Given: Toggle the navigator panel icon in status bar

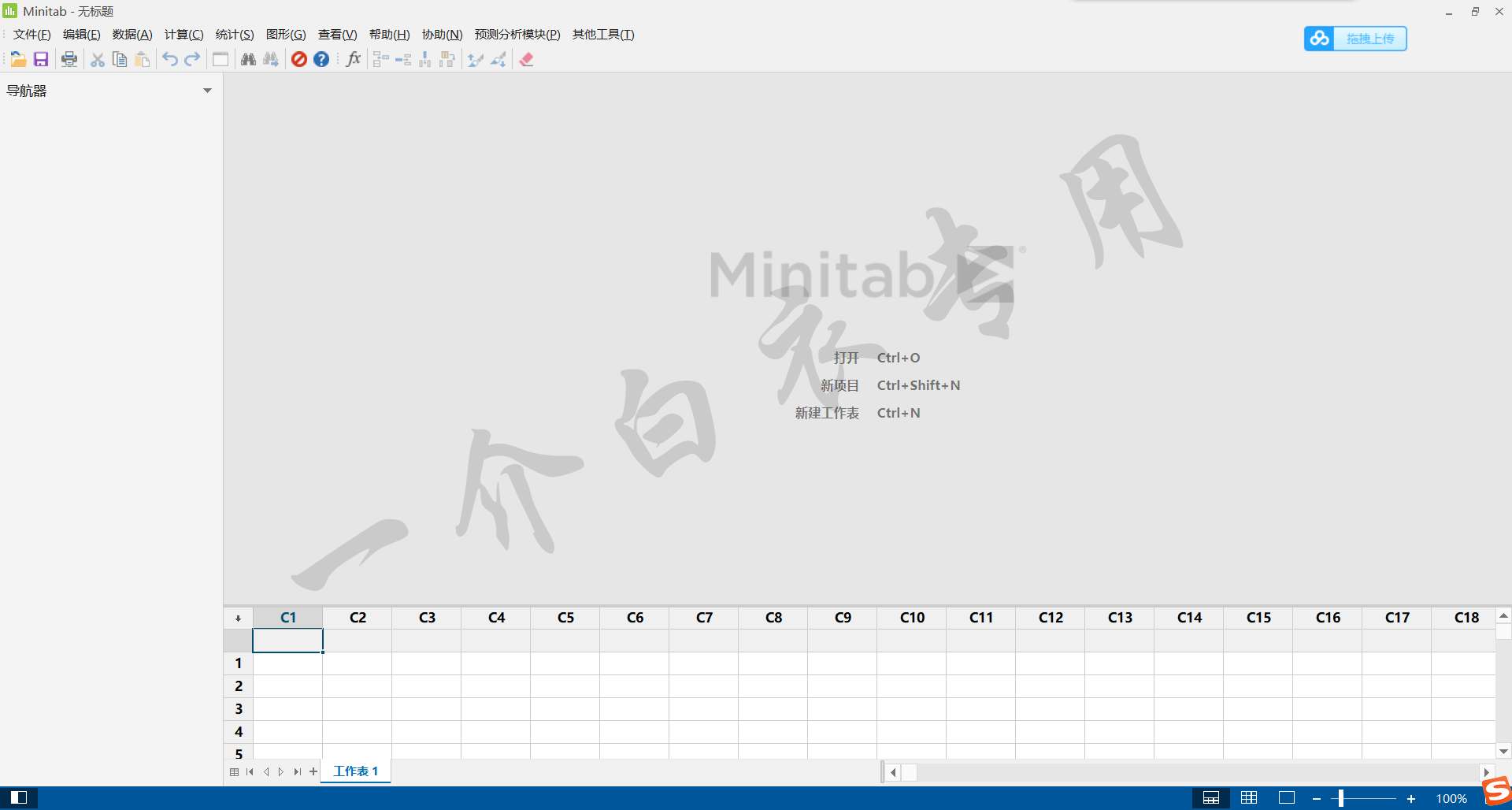Looking at the screenshot, I should point(19,797).
